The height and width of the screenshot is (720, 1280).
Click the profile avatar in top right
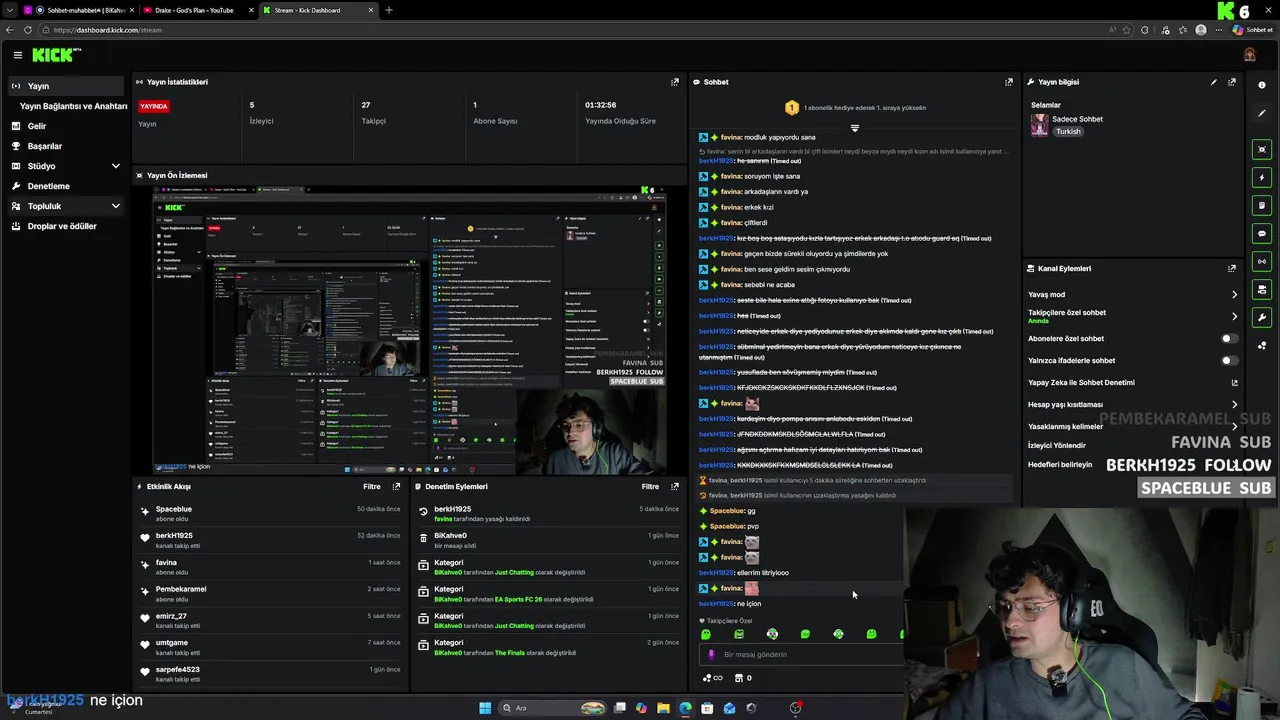(x=1250, y=54)
